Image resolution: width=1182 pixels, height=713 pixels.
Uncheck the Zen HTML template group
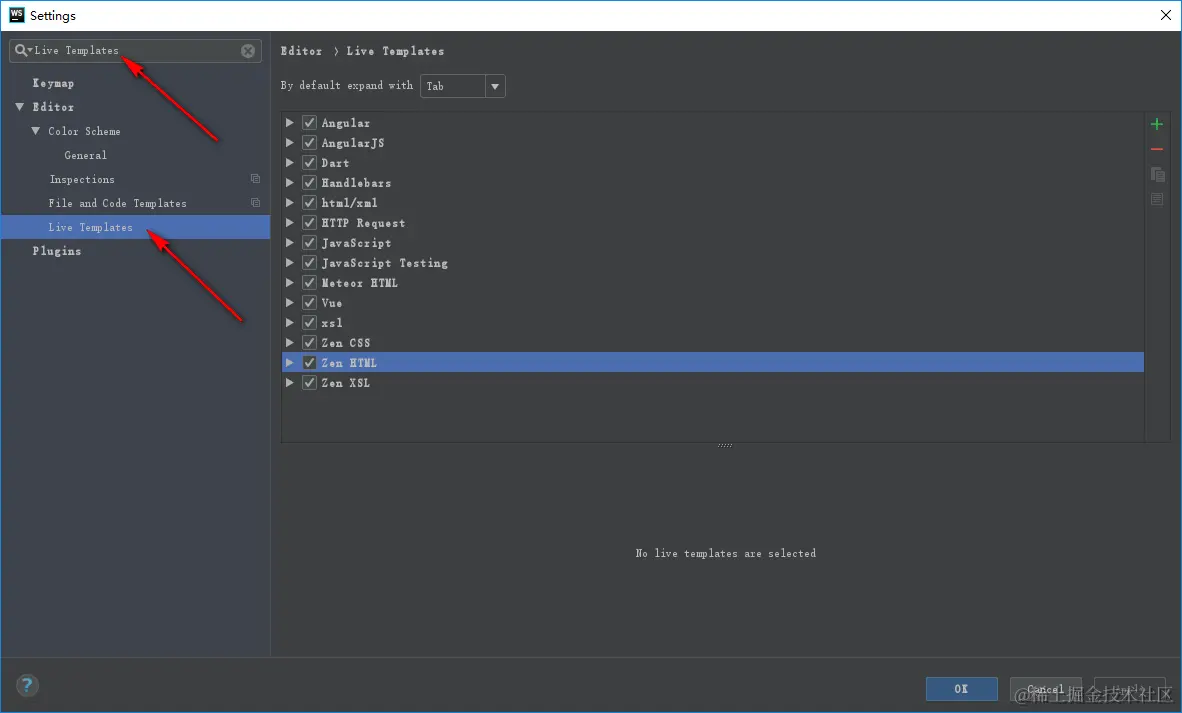(309, 363)
